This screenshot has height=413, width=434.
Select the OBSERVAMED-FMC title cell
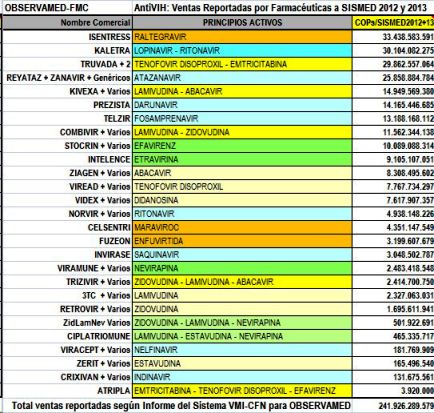click(68, 8)
